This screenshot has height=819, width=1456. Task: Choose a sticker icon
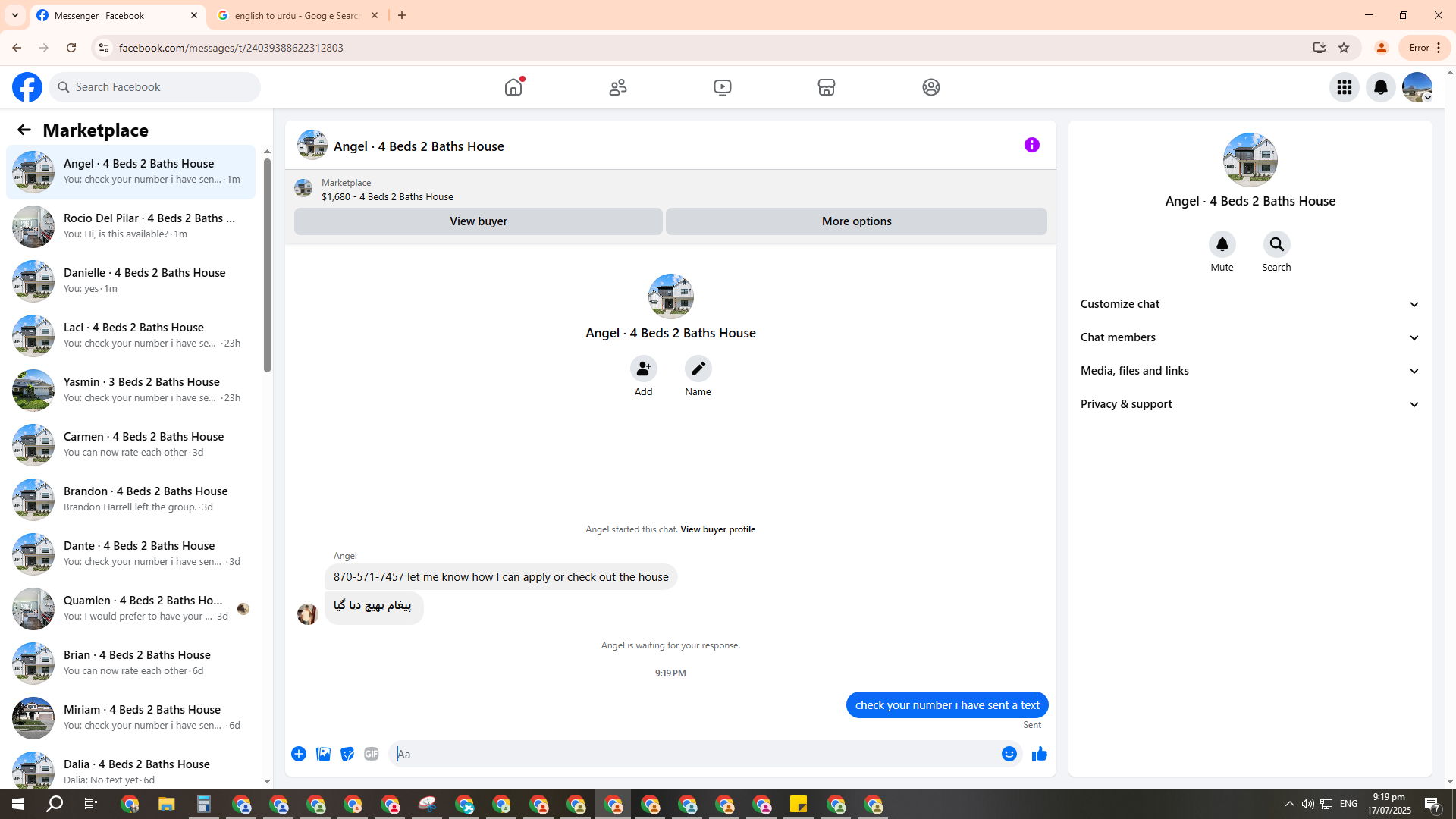347,754
